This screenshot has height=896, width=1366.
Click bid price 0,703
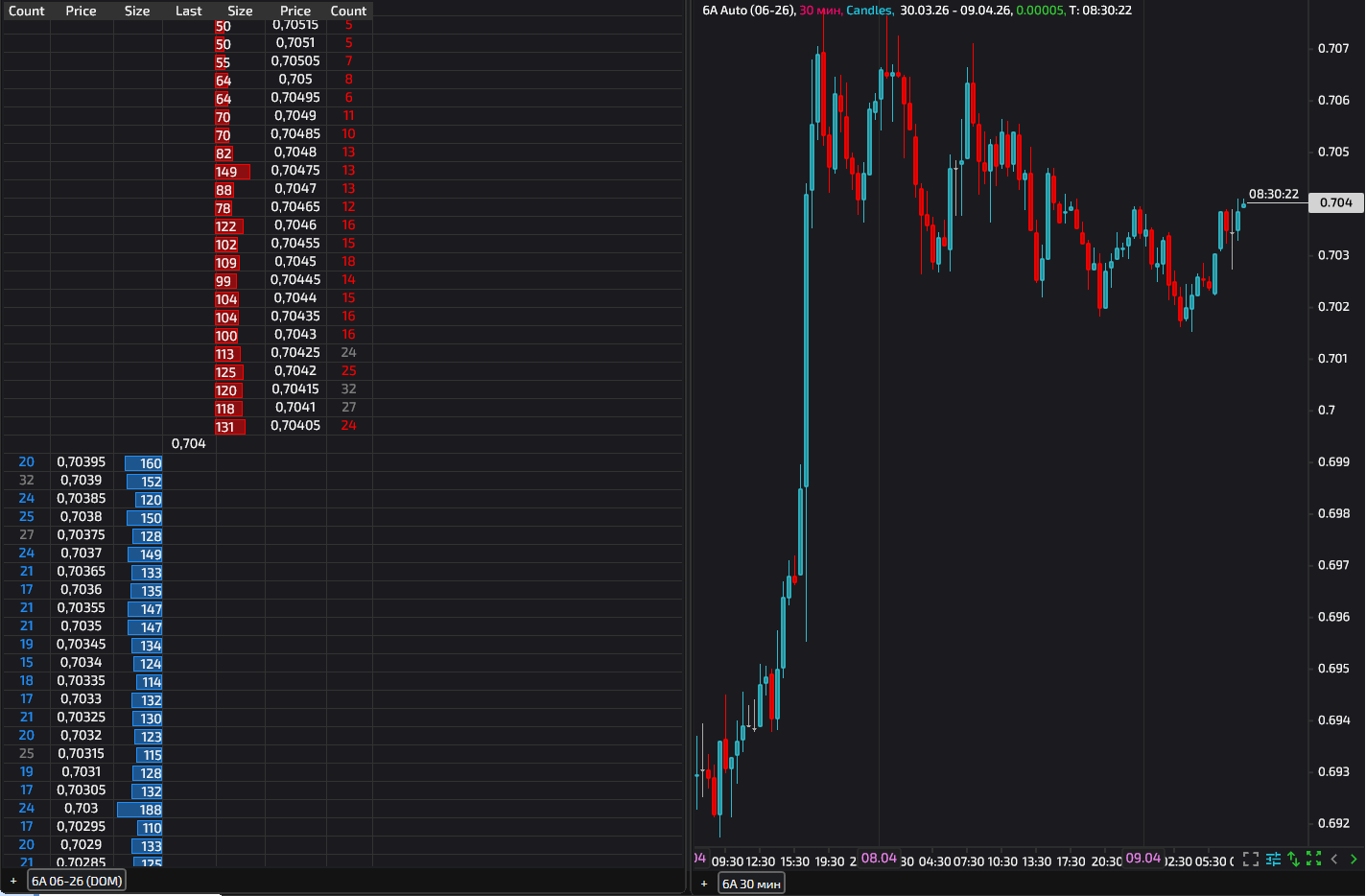click(82, 808)
